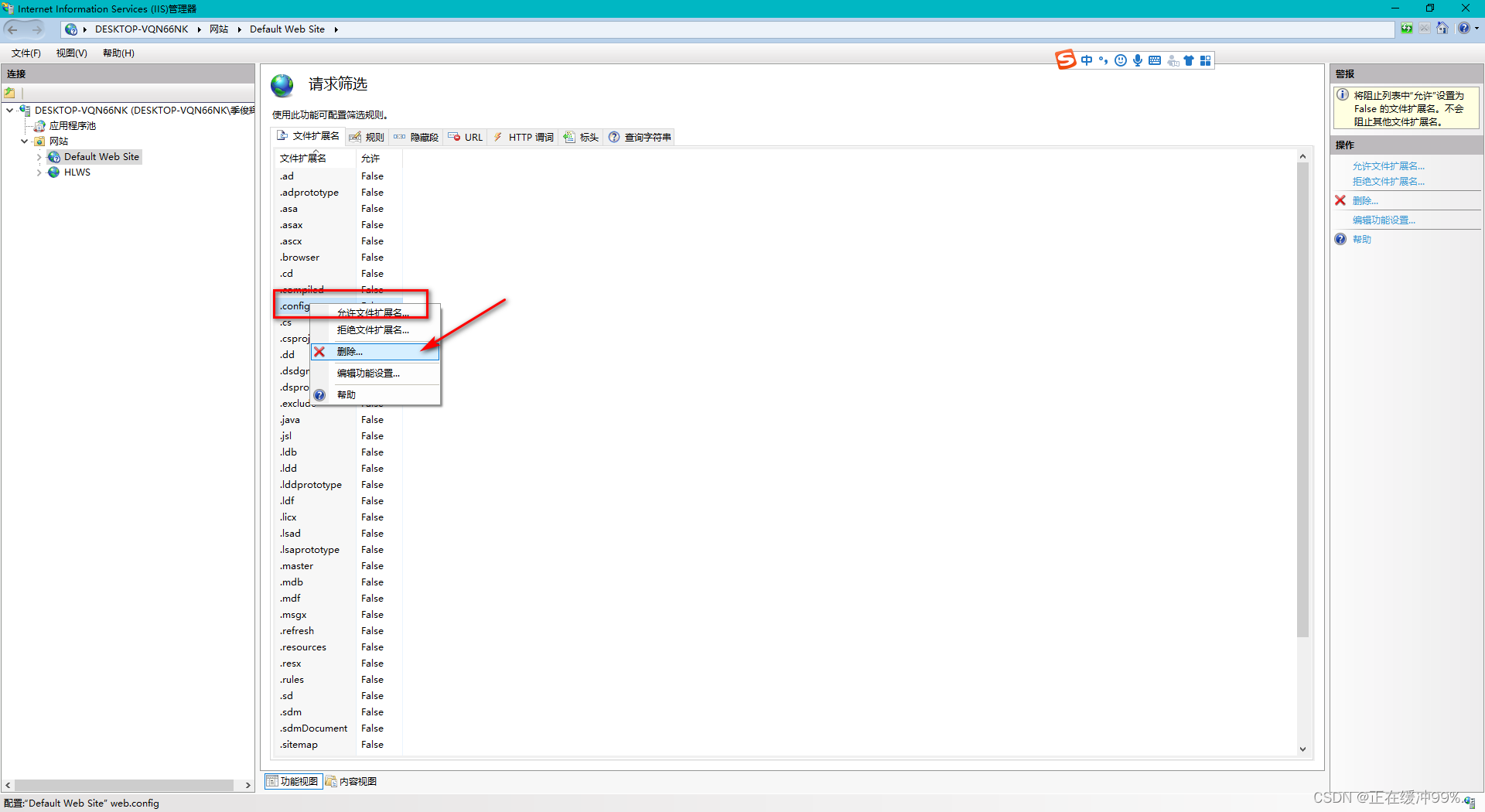Select 应用程序池 in the tree
1485x812 pixels.
73,126
